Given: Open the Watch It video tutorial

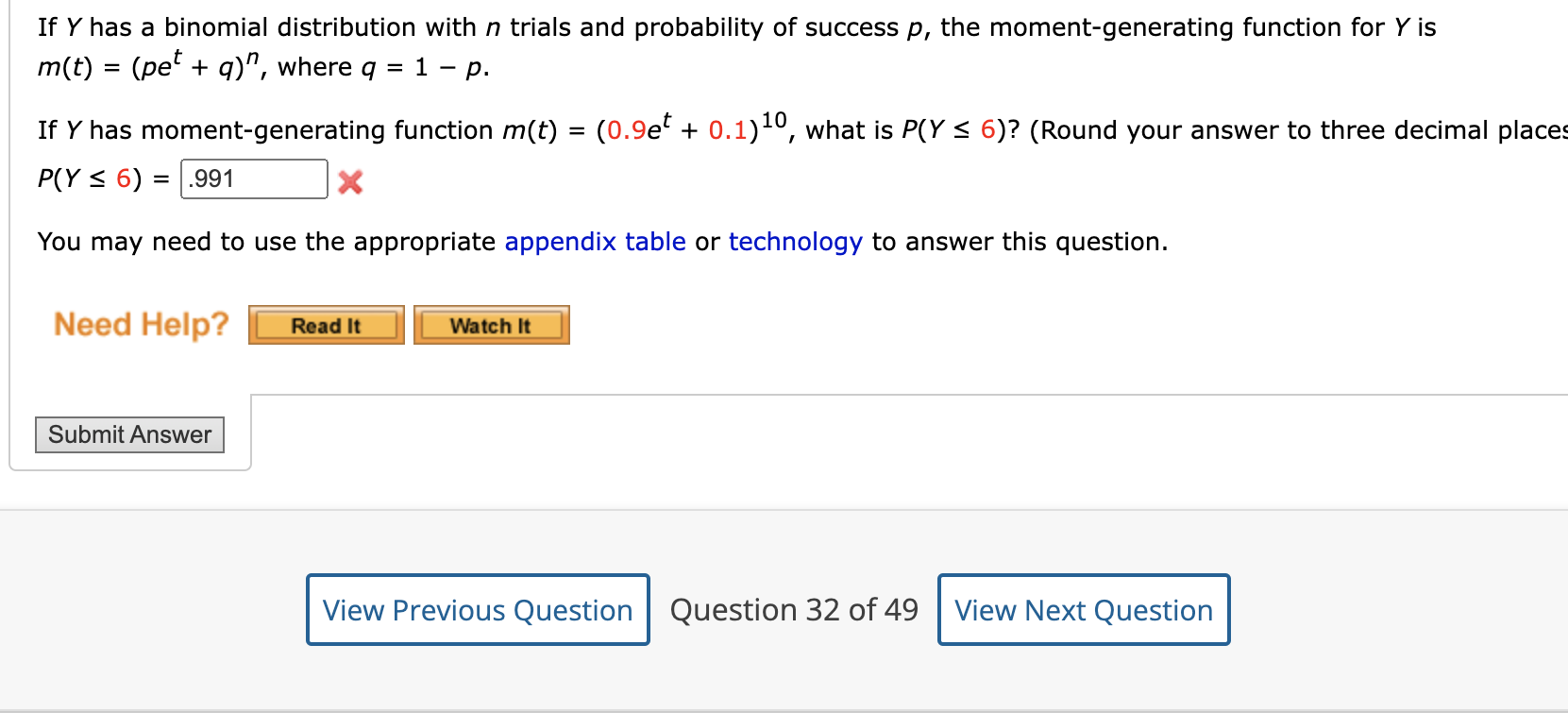Looking at the screenshot, I should [x=490, y=325].
